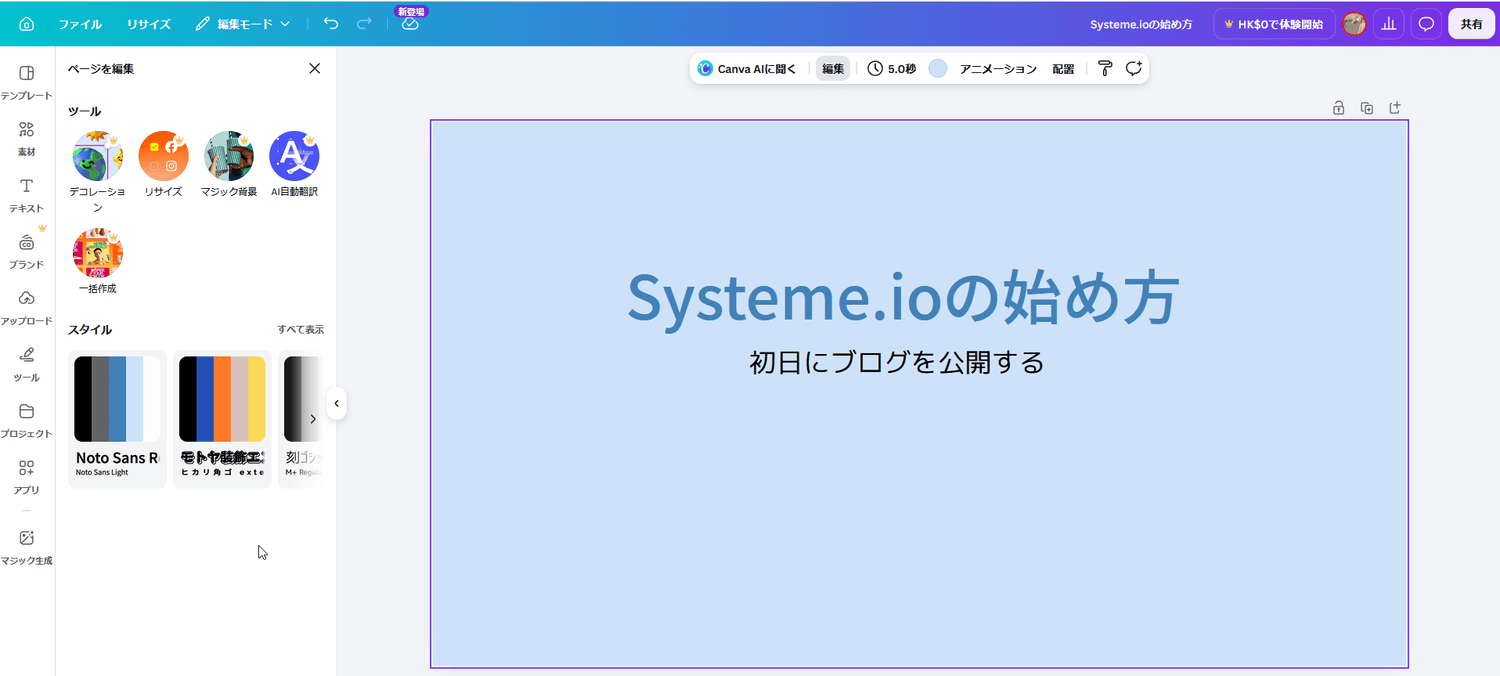
Task: Select the copy style paint roller icon
Action: pyautogui.click(x=1105, y=69)
